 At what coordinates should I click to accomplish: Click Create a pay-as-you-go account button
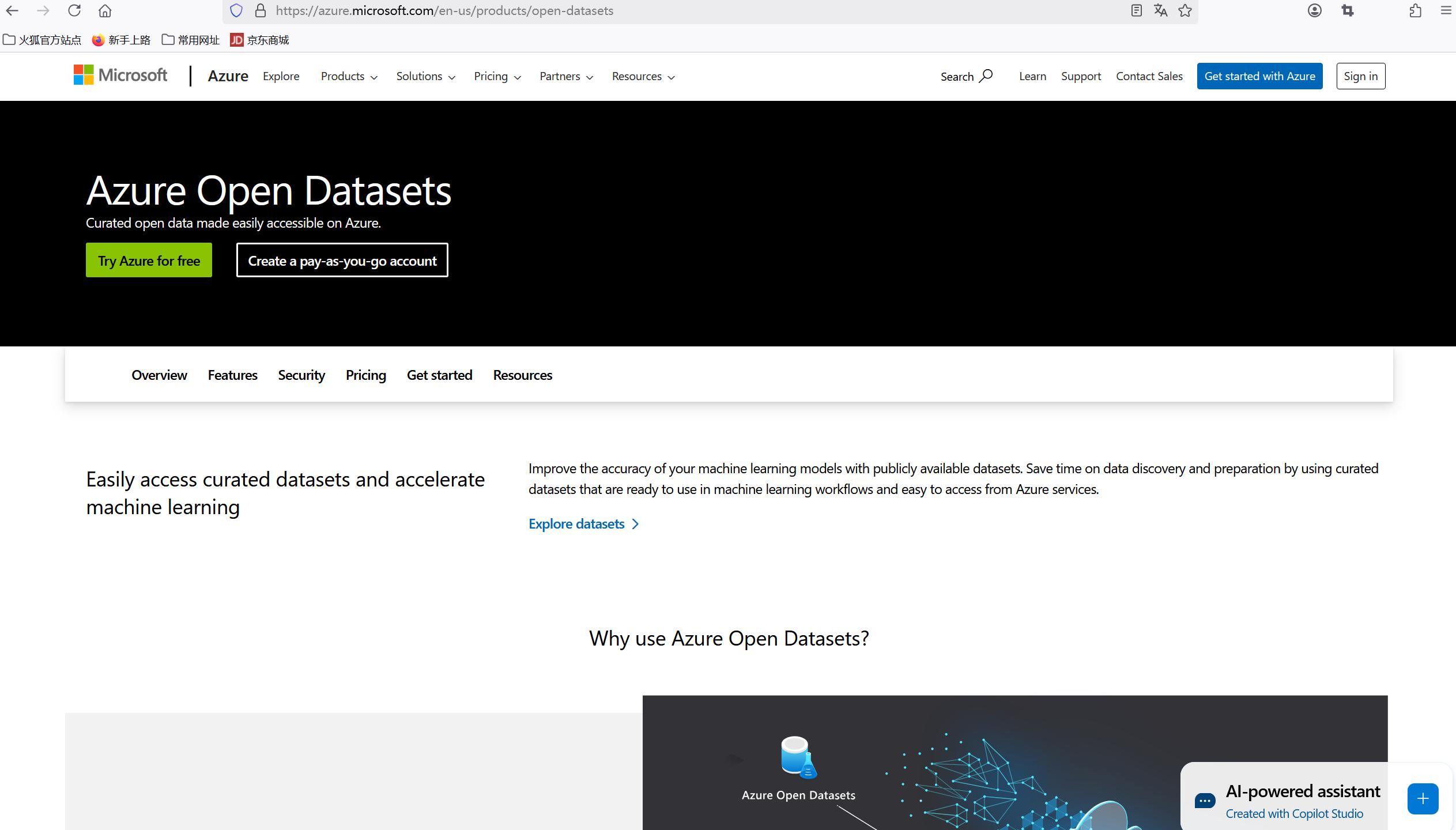pos(342,260)
